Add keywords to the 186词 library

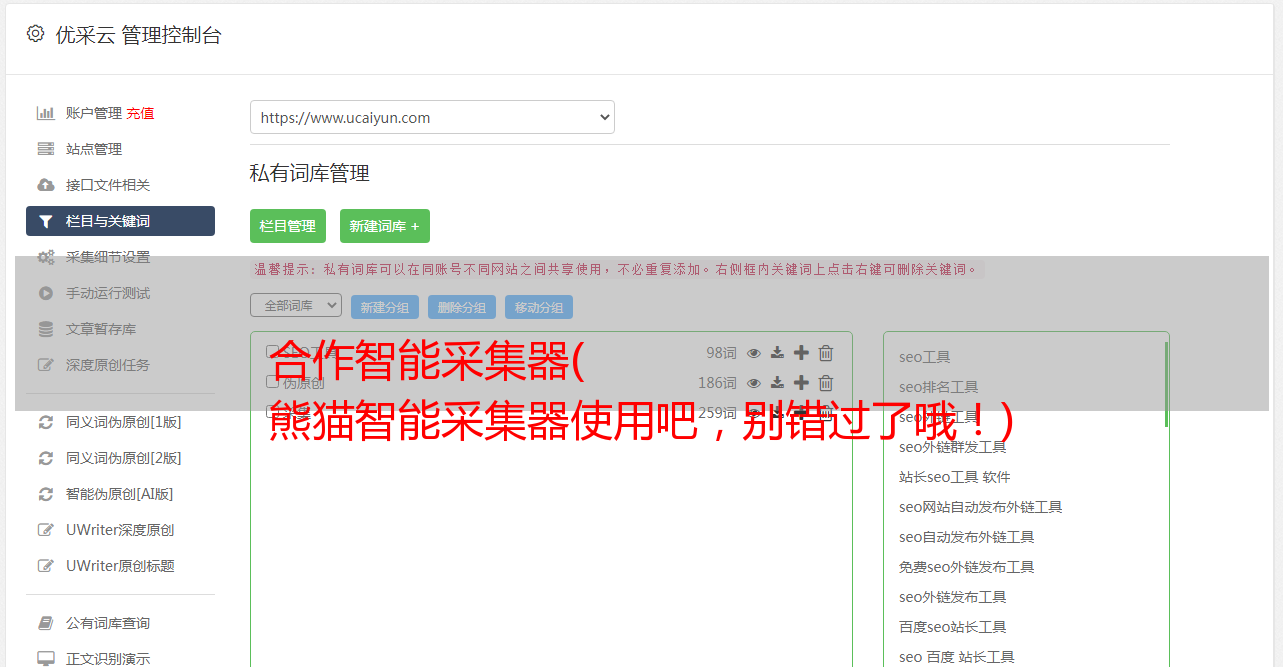801,383
